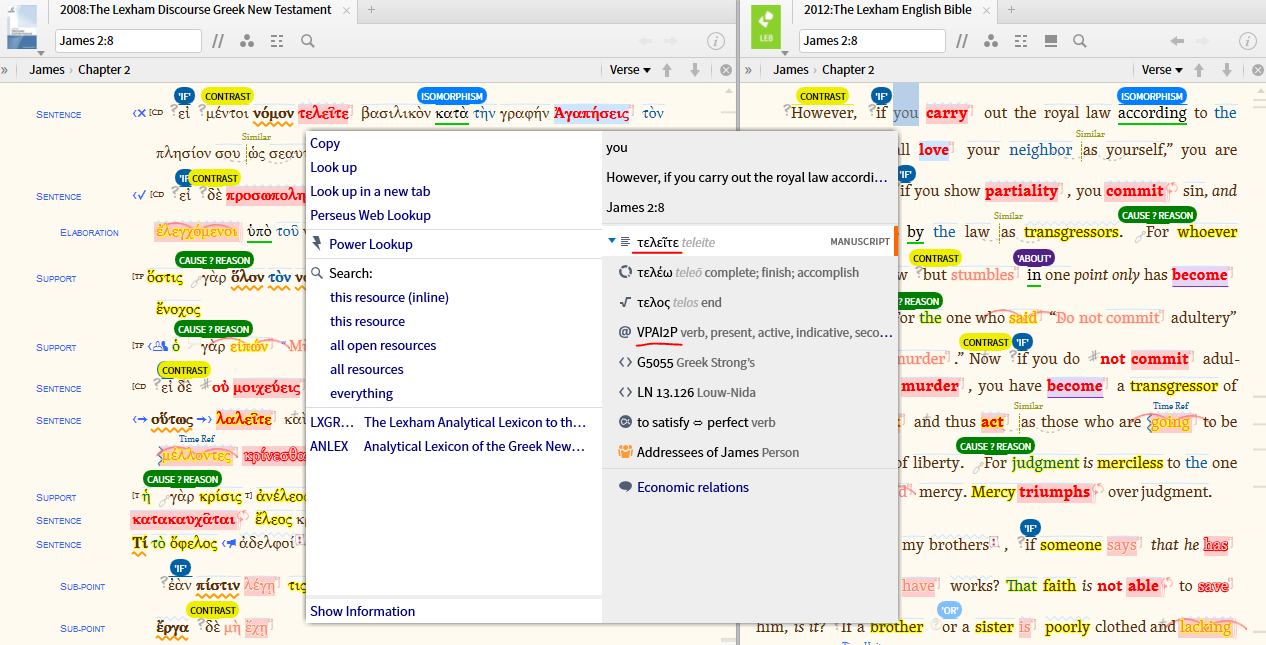Screen dimensions: 1266x645
Task: Search everything from the context menu
Action: [361, 393]
